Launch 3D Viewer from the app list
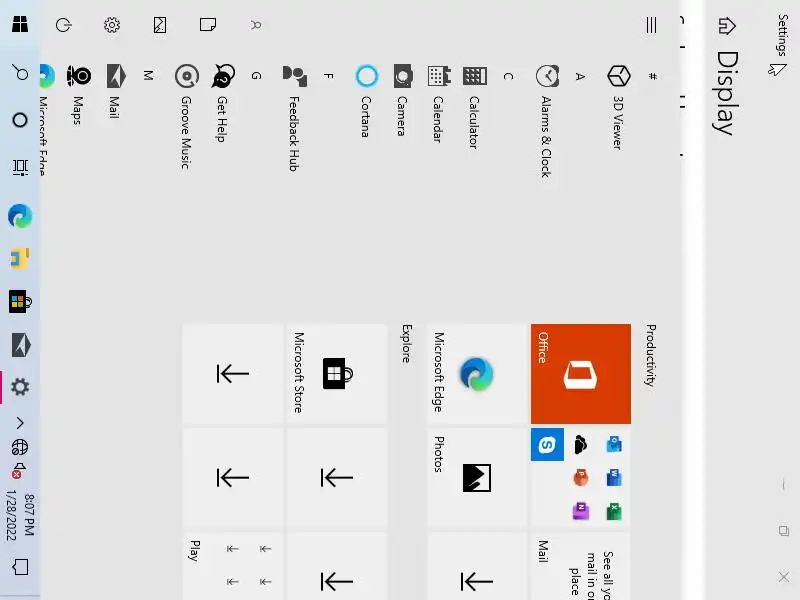The width and height of the screenshot is (800, 600). (619, 107)
